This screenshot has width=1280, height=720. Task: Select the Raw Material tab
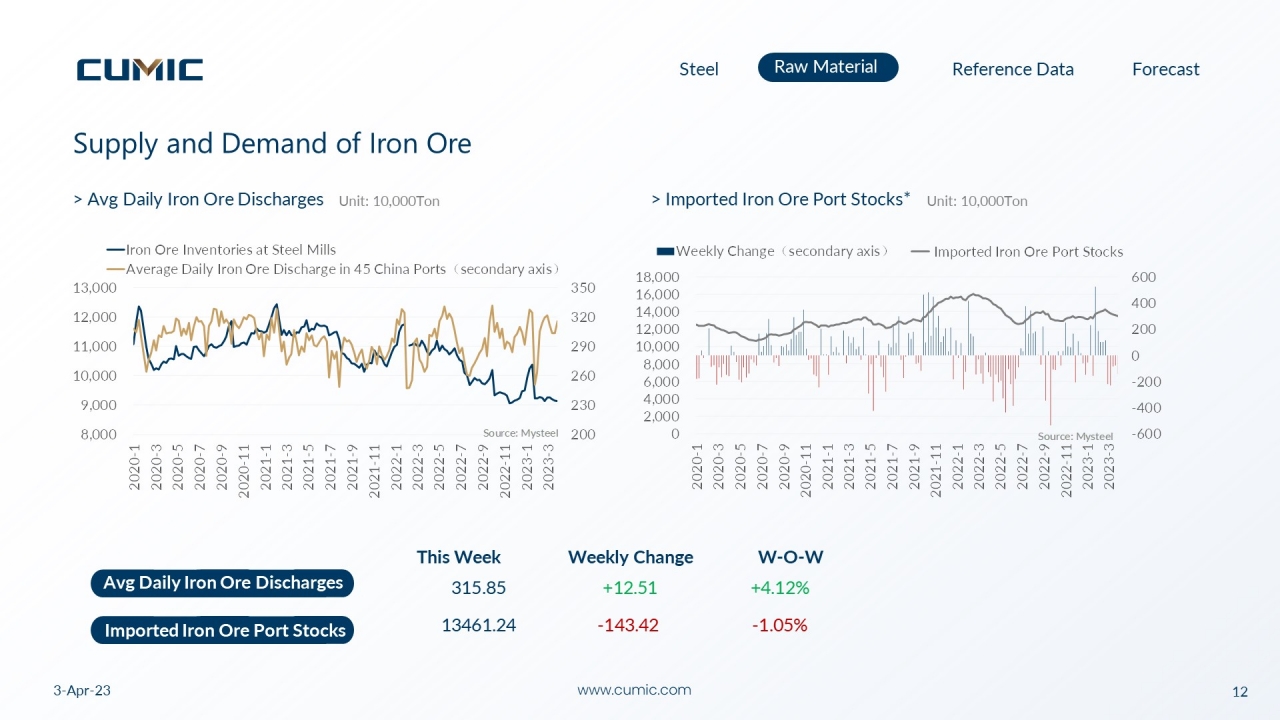(x=828, y=67)
